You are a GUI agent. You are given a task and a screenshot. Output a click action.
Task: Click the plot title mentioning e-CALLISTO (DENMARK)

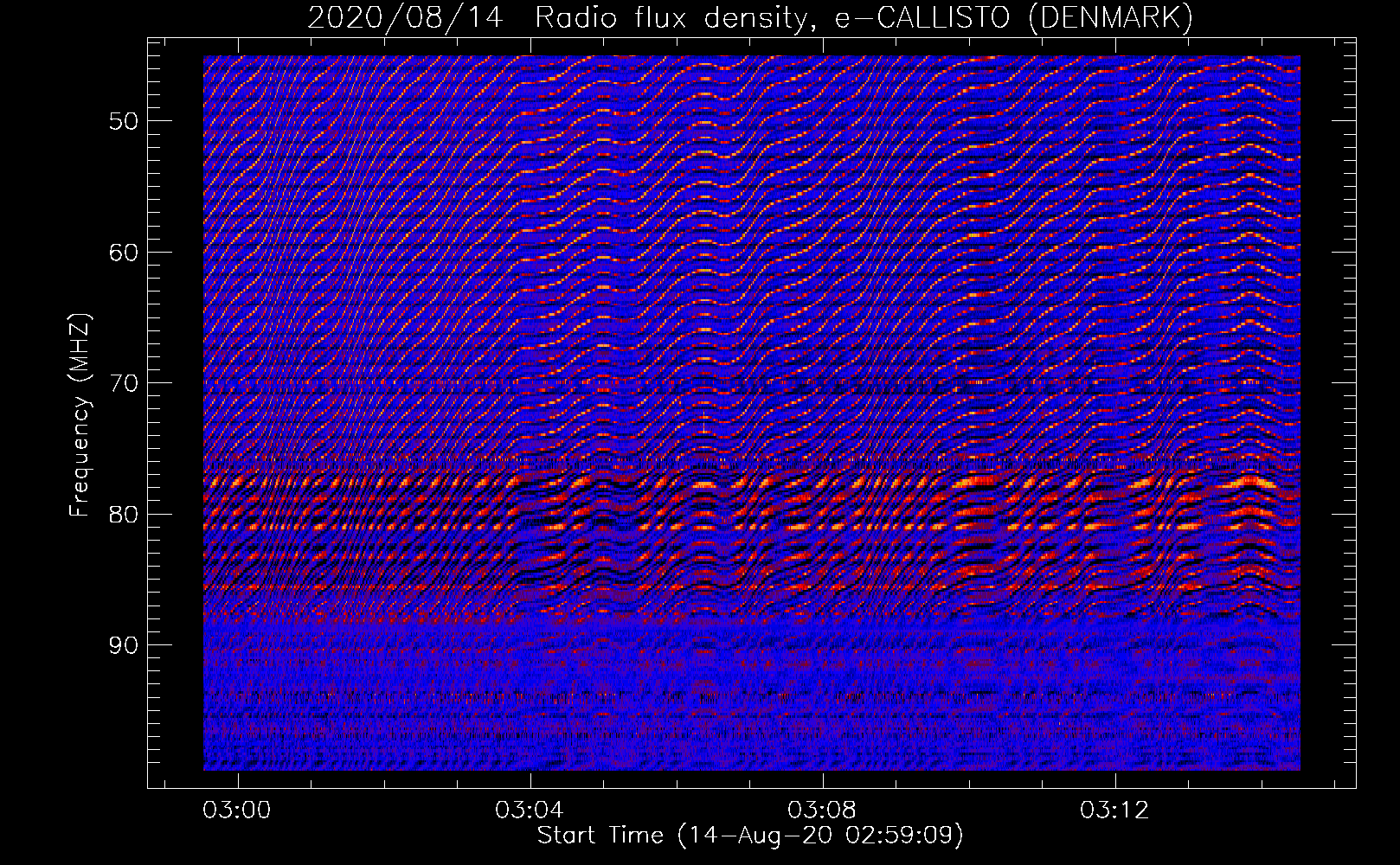pyautogui.click(x=750, y=17)
